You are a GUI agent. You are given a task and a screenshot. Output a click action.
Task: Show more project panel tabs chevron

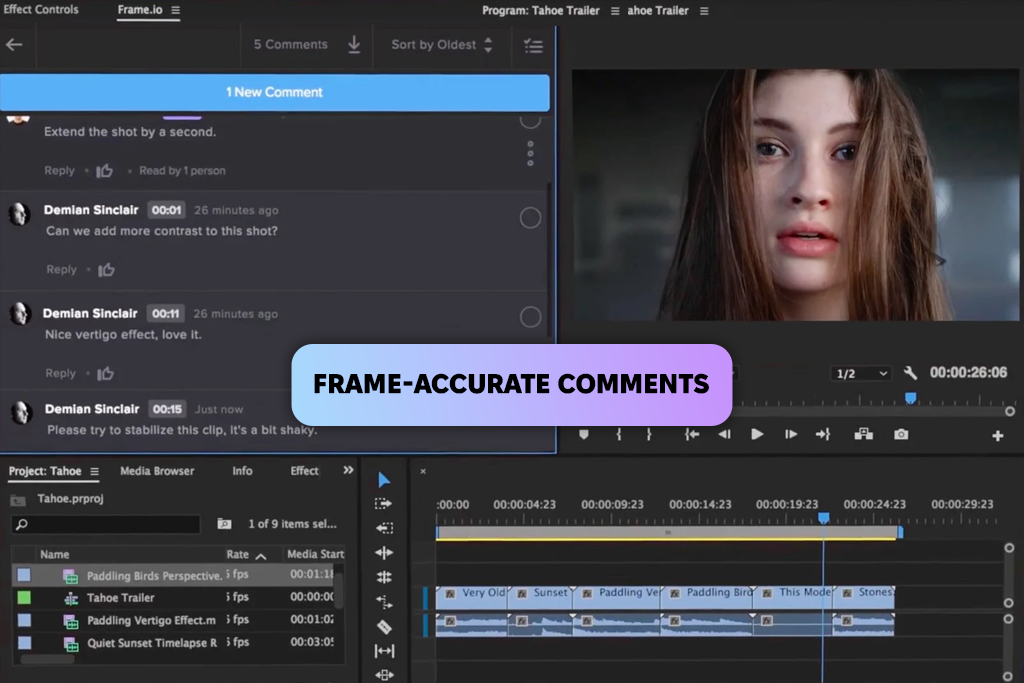click(348, 470)
